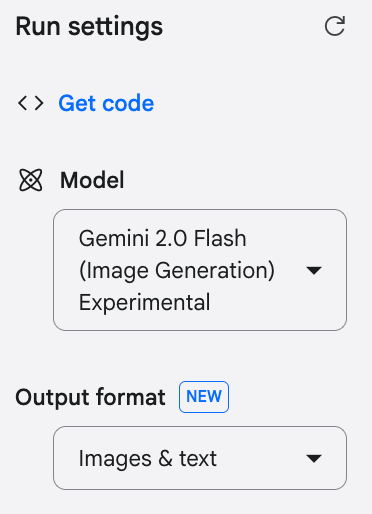Click the word code in Get code
The image size is (372, 514).
point(128,103)
